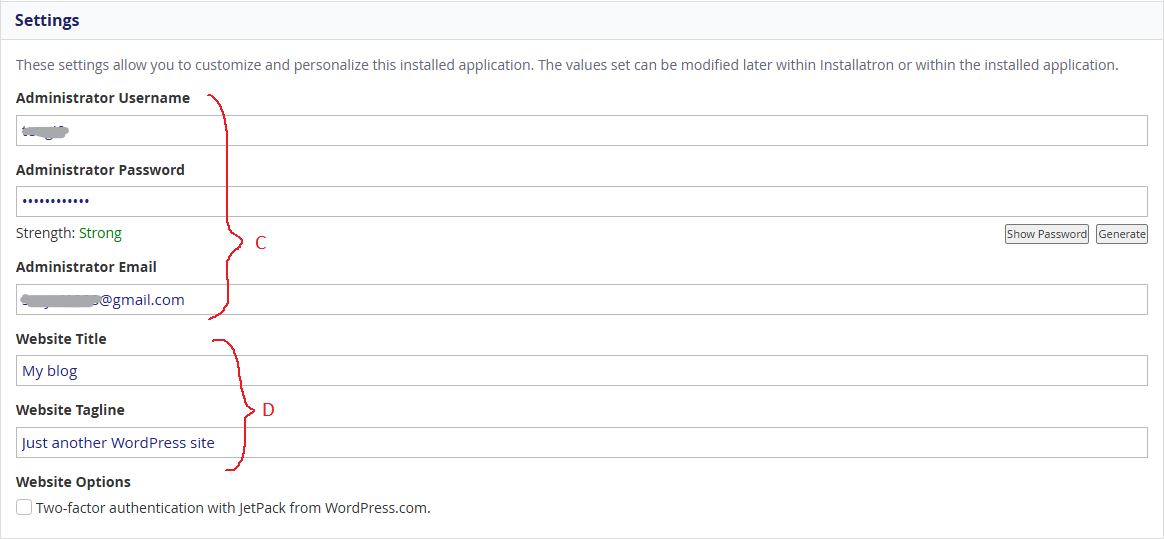Click the Website Title label
Viewport: 1164px width, 539px height.
point(61,339)
